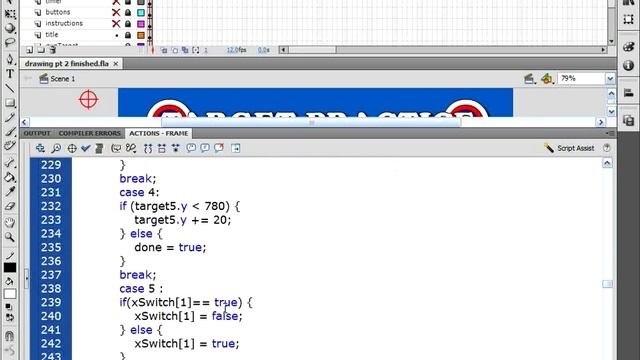
Task: Click Insert target path icon
Action: [x=72, y=148]
